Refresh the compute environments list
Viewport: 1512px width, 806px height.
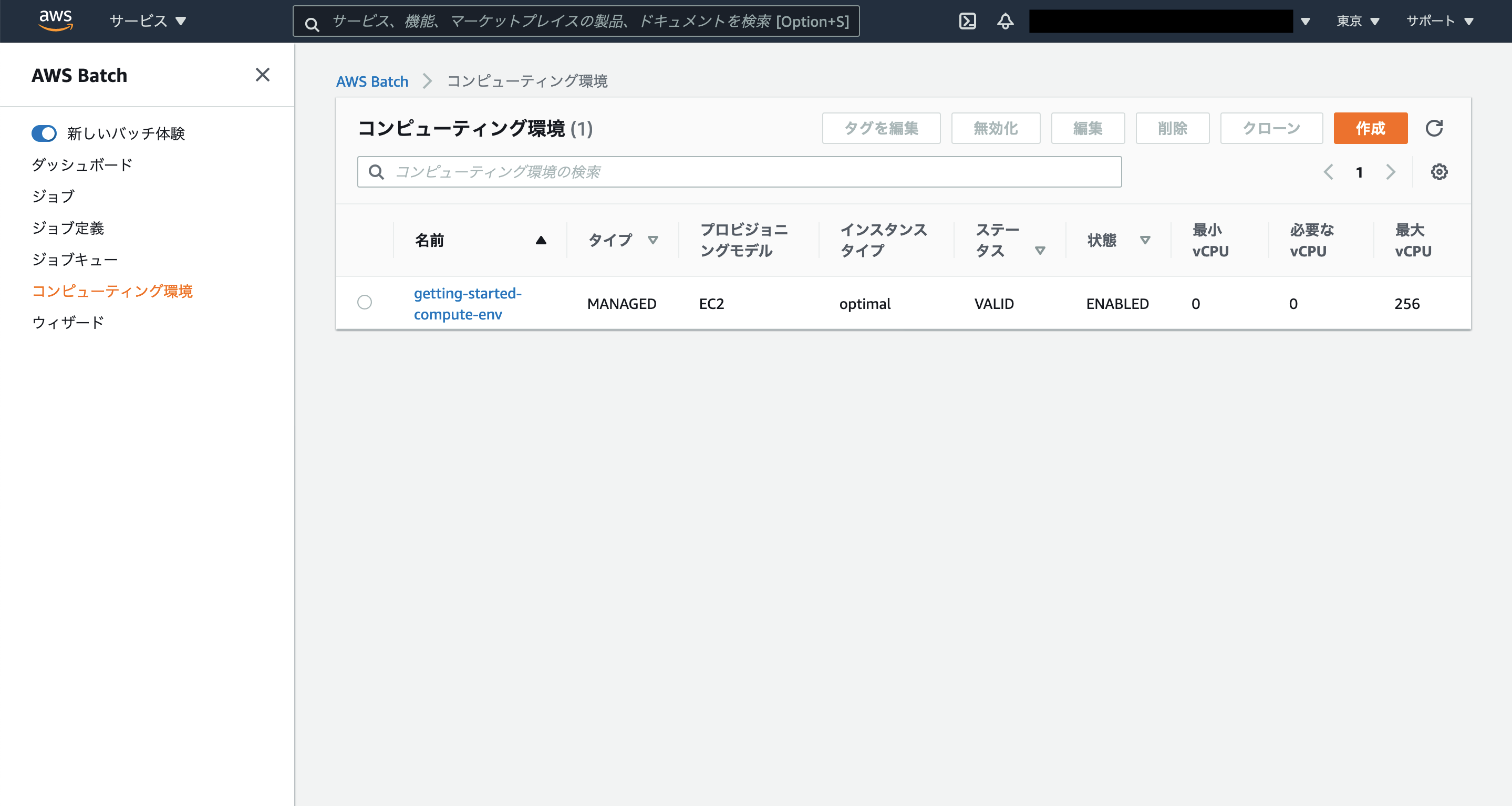coord(1434,128)
